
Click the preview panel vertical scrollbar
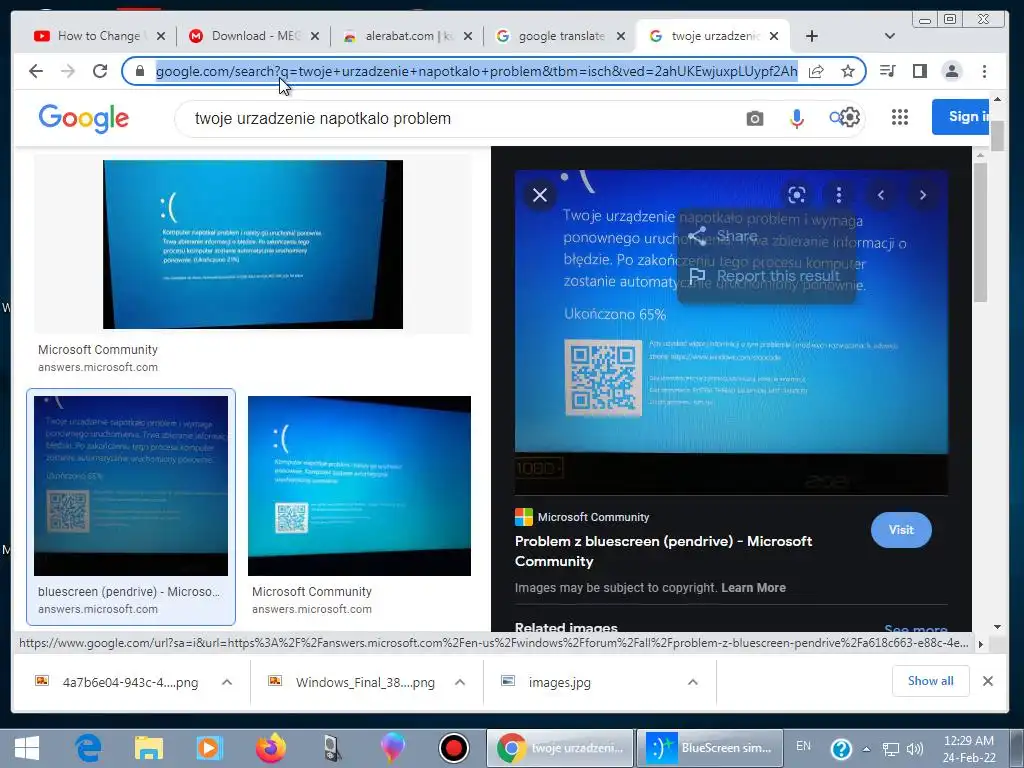980,233
